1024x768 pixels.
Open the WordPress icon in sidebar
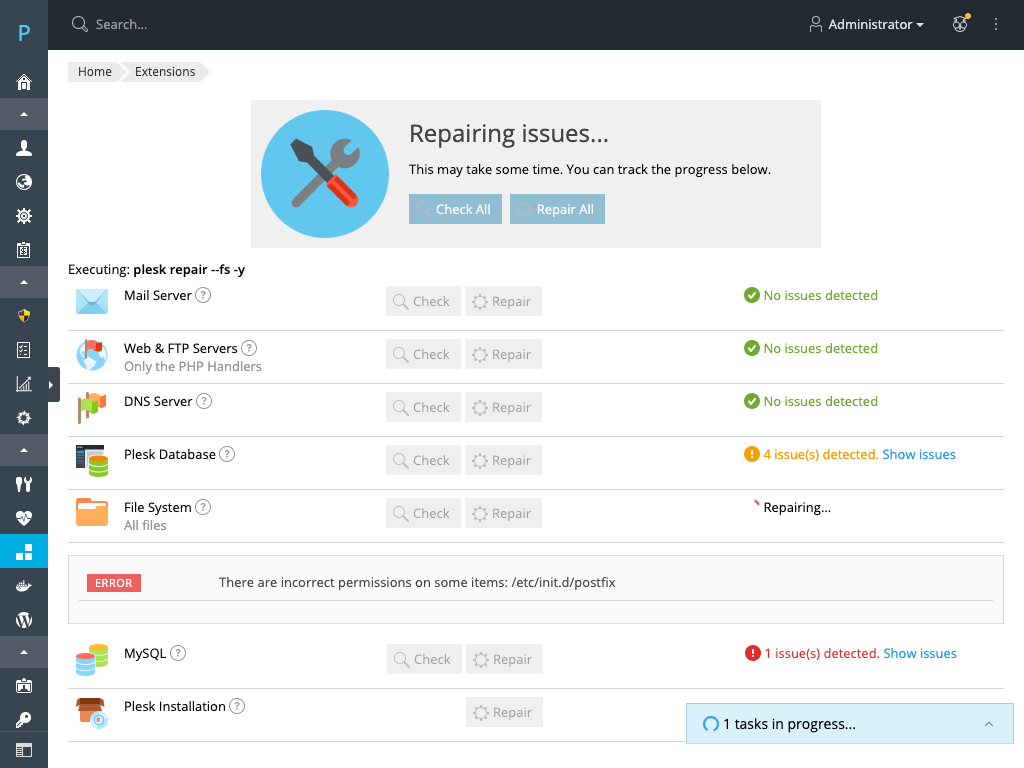24,620
